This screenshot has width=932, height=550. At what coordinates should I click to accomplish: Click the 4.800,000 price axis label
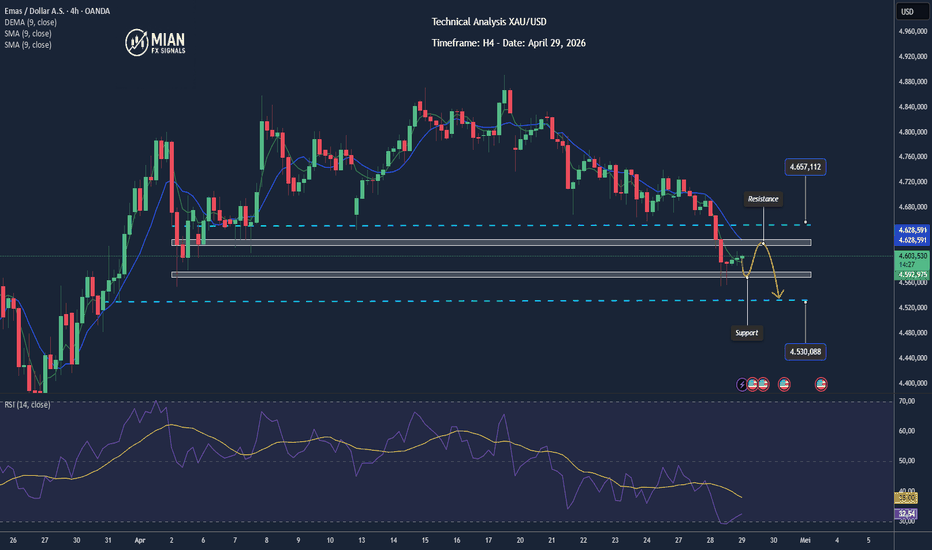tap(912, 132)
